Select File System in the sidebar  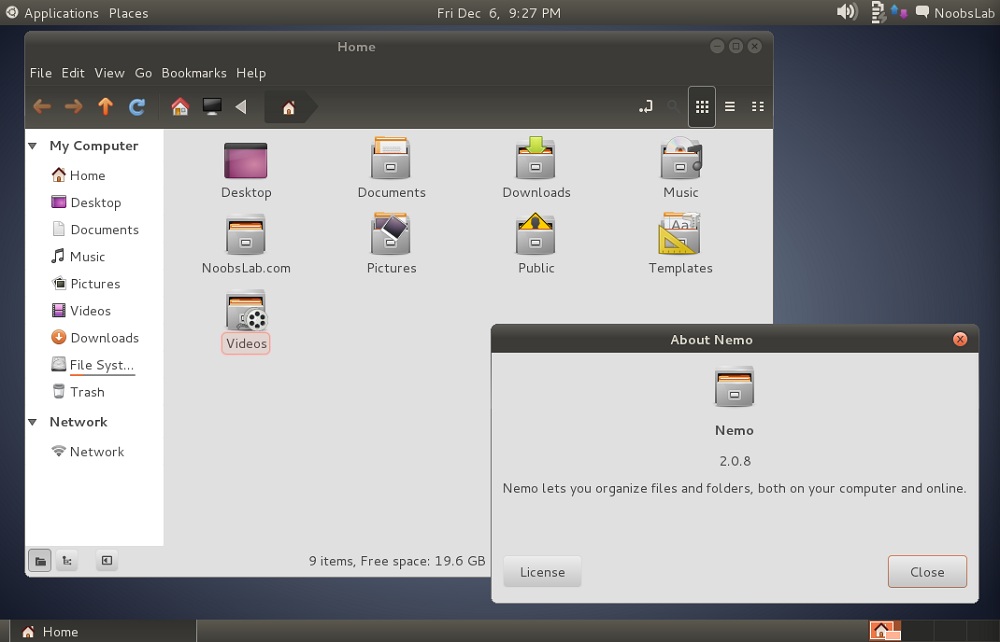point(93,365)
